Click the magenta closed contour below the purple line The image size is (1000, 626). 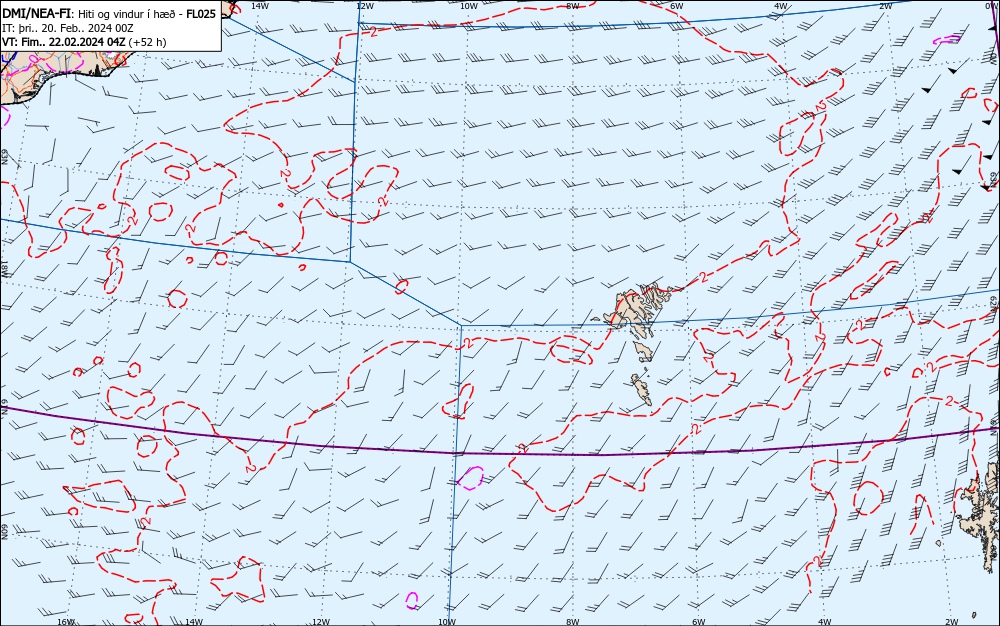point(471,478)
